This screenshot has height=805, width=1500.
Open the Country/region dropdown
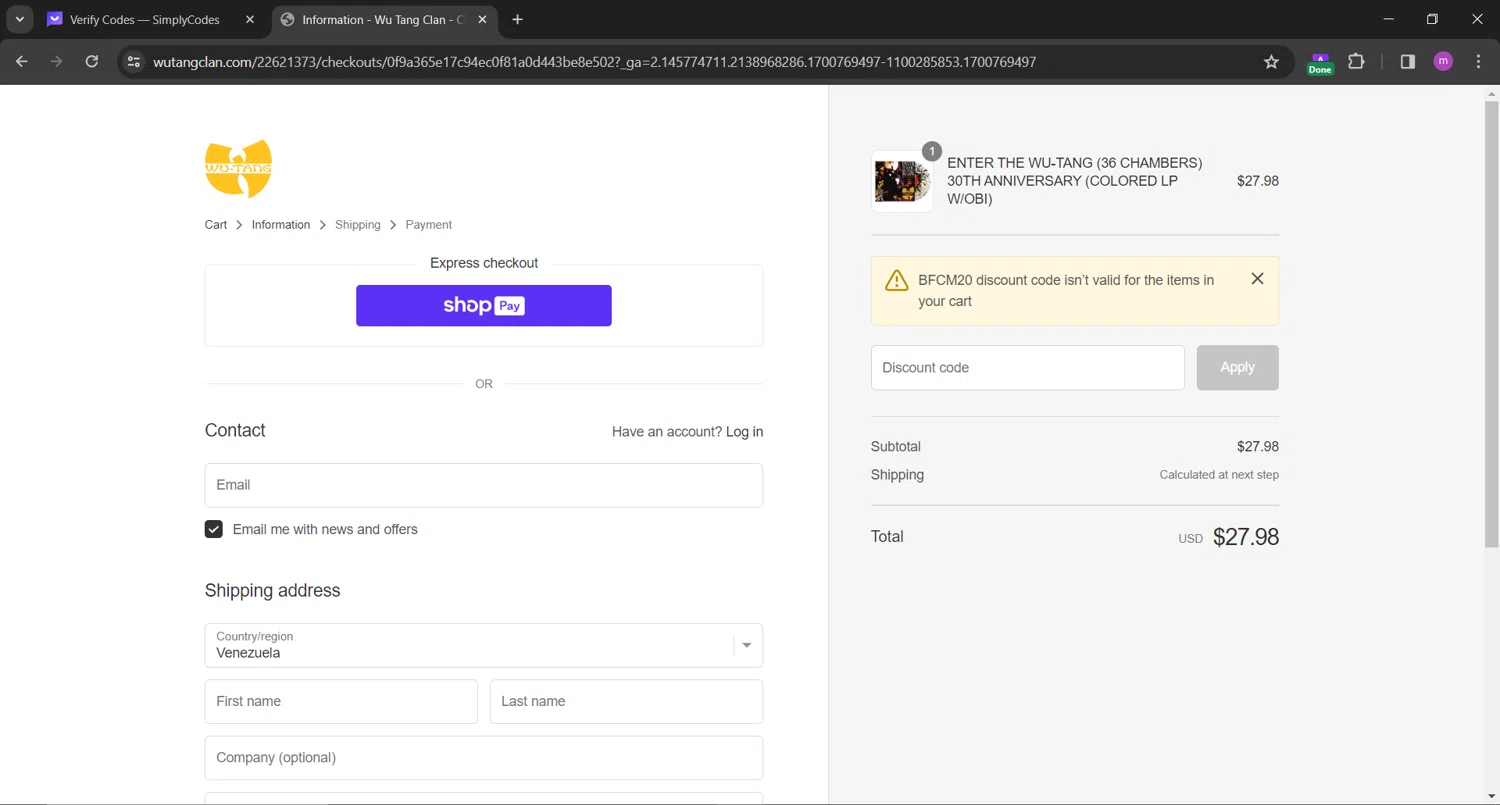(x=484, y=646)
